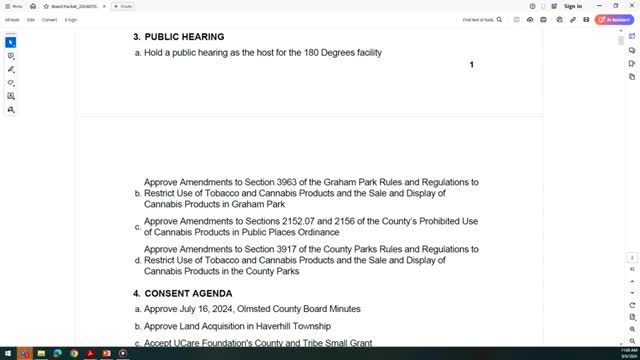Select the Highlight pen tool
This screenshot has height=360, width=640.
pos(11,69)
